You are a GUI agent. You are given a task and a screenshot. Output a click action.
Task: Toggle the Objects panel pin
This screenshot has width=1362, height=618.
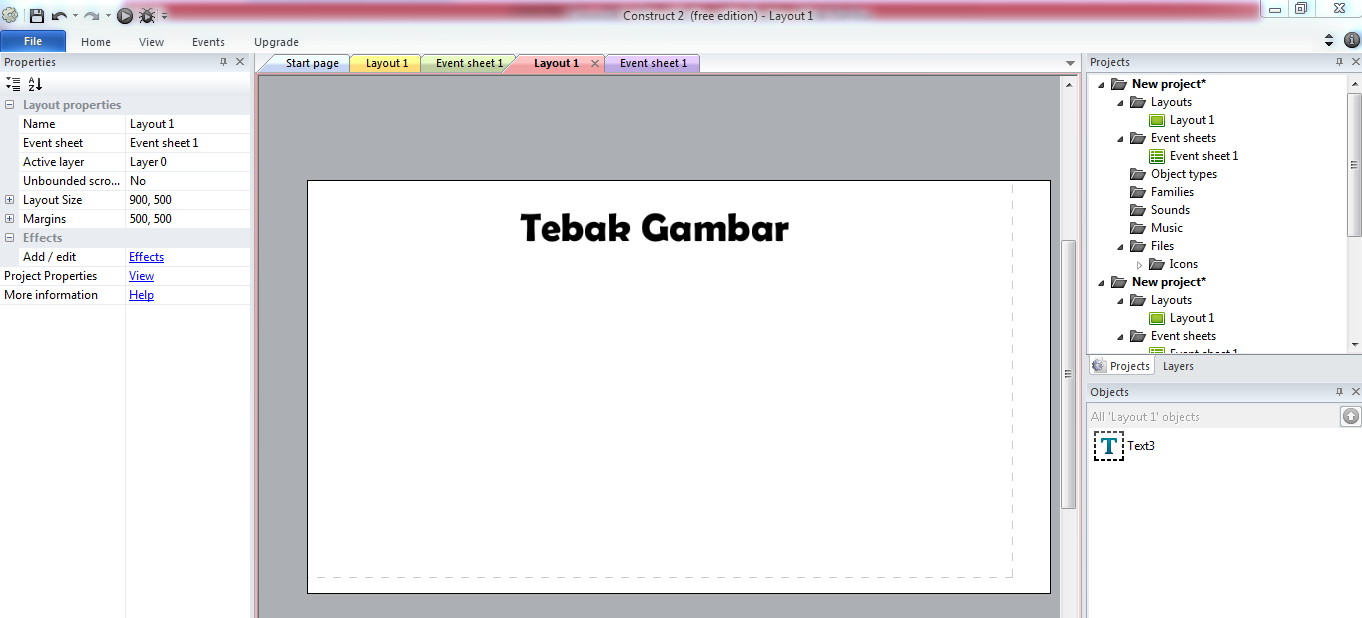tap(1339, 392)
